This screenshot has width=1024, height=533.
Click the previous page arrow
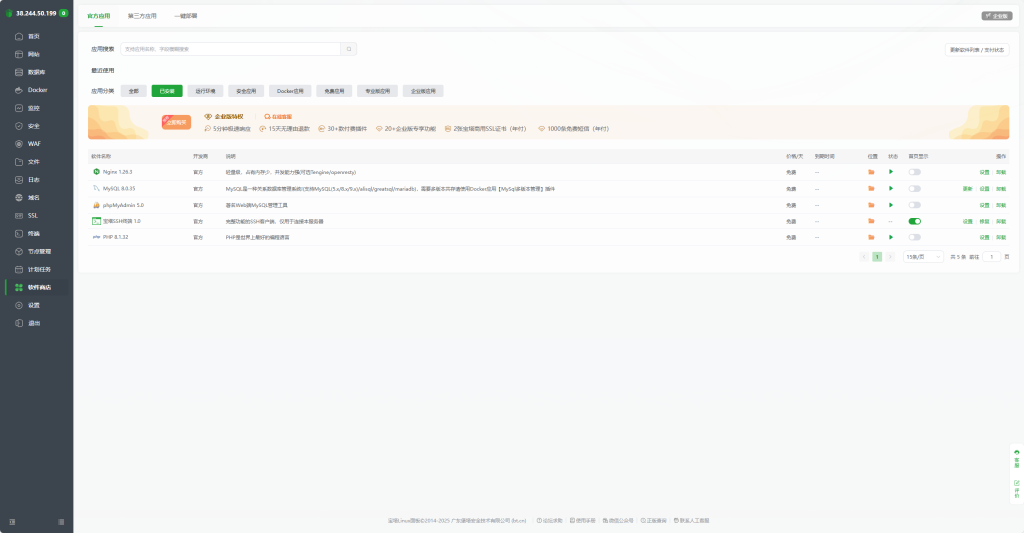864,257
